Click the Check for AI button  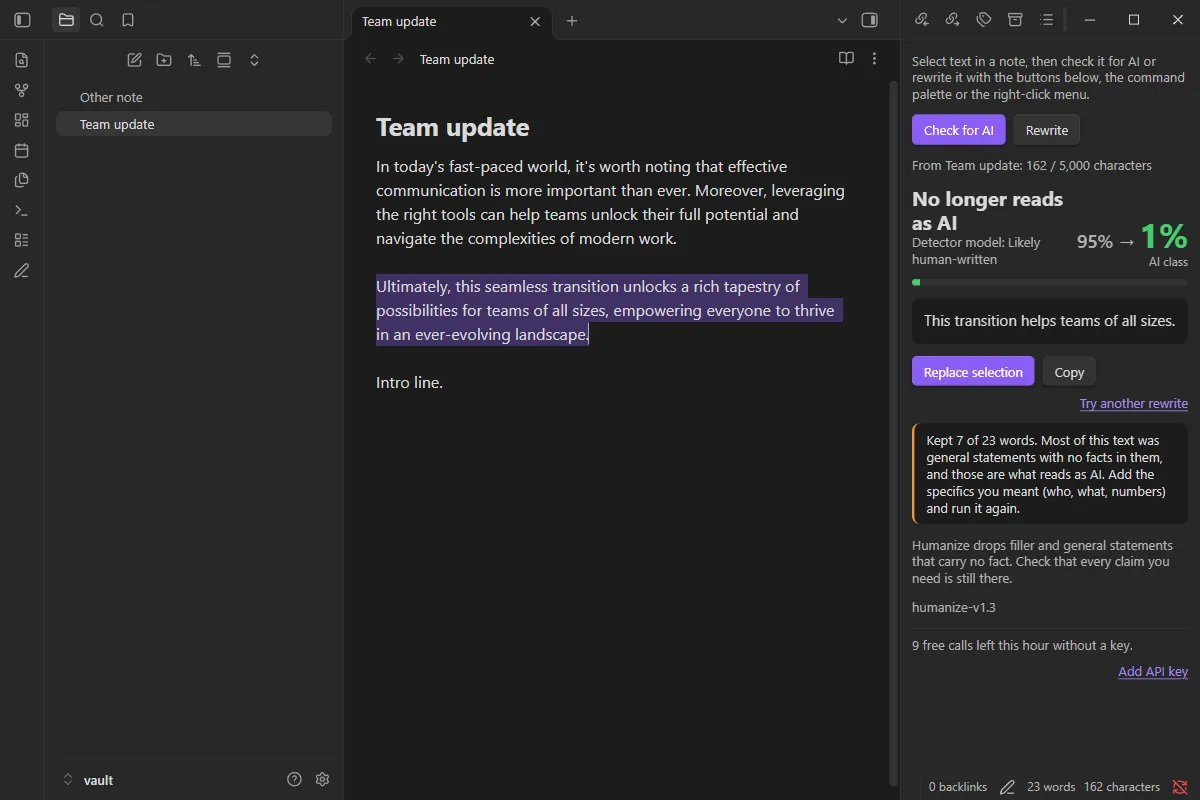(958, 130)
